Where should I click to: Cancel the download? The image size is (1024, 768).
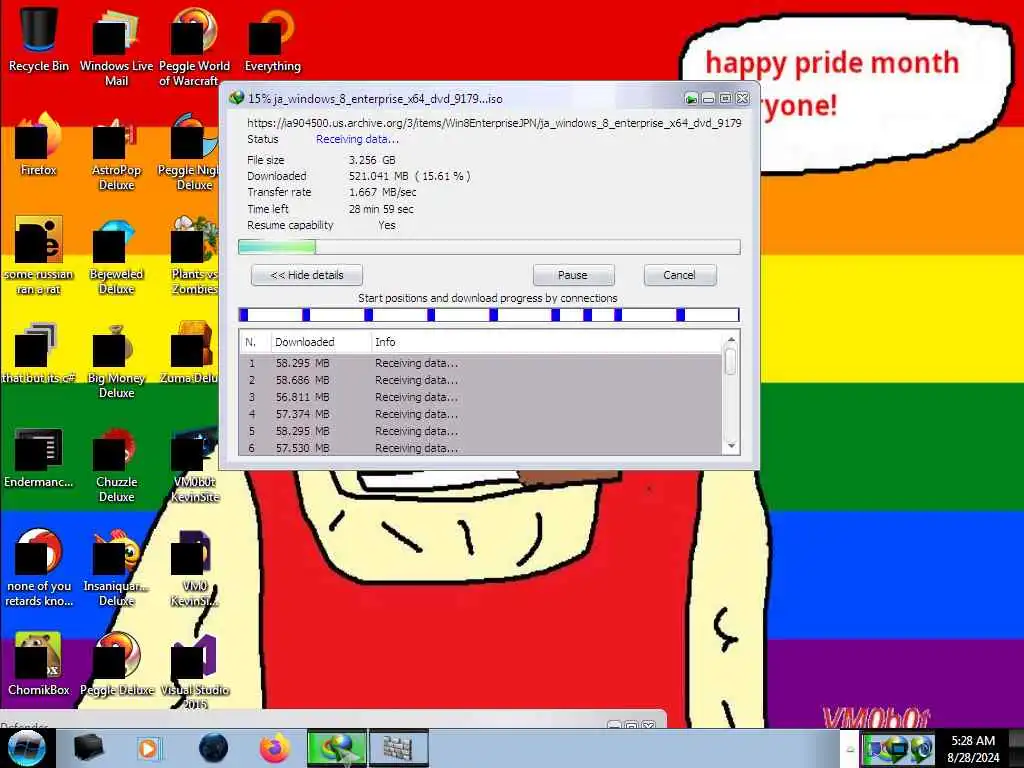[x=679, y=275]
